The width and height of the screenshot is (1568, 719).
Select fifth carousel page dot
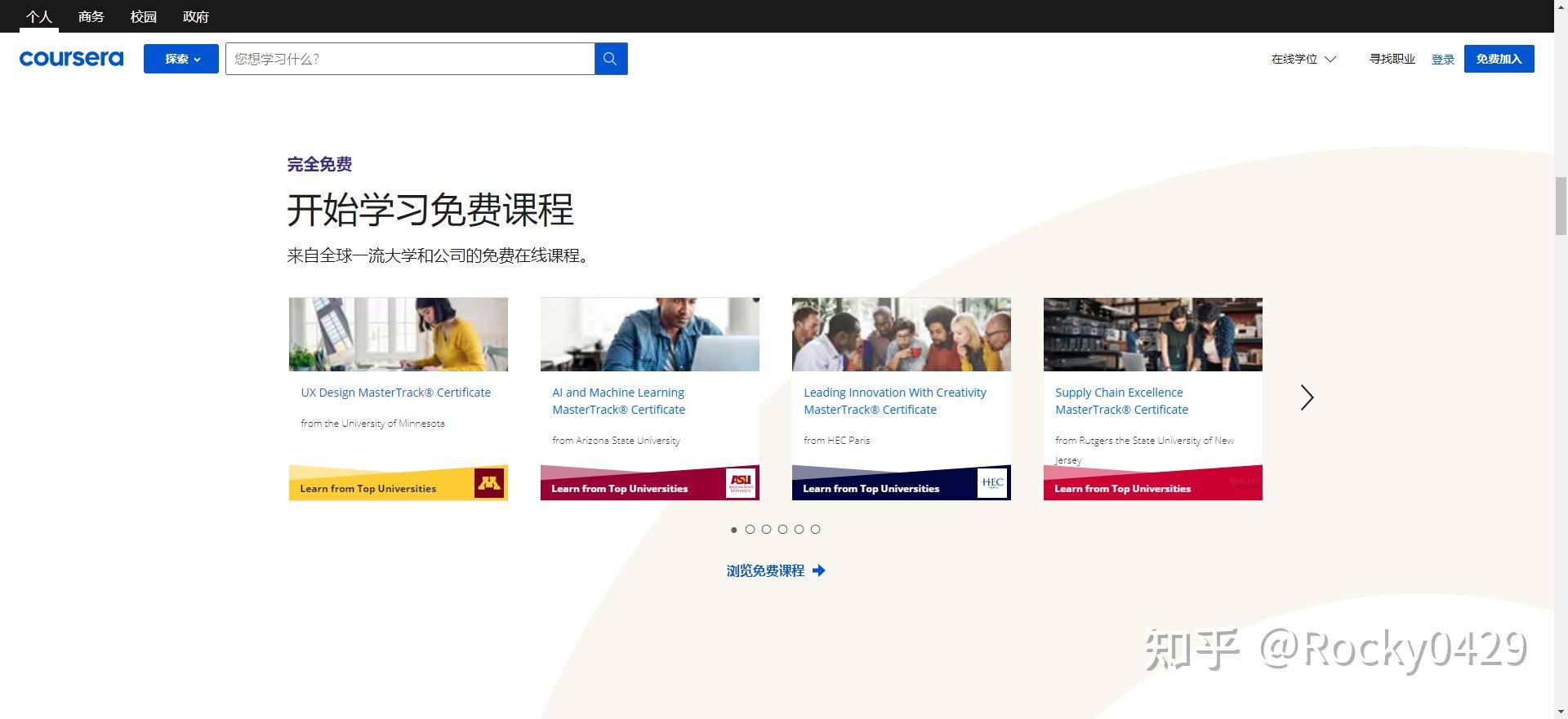[799, 530]
